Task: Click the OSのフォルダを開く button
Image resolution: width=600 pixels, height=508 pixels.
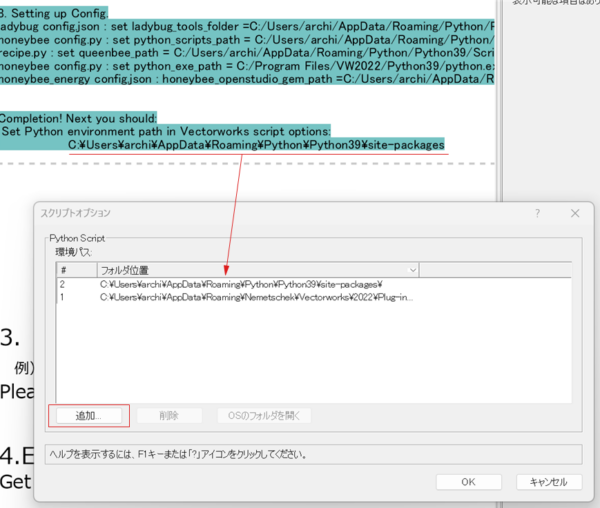Action: 264,414
